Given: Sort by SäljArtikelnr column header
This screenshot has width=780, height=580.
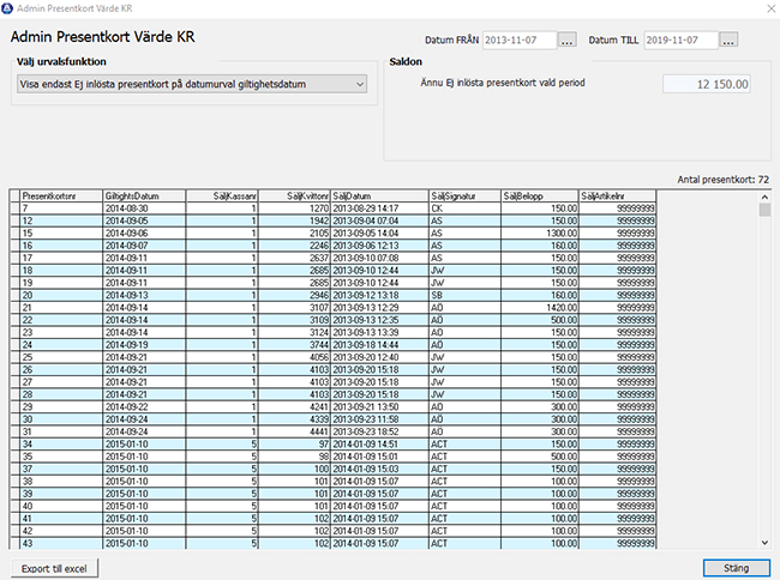Looking at the screenshot, I should [x=617, y=196].
